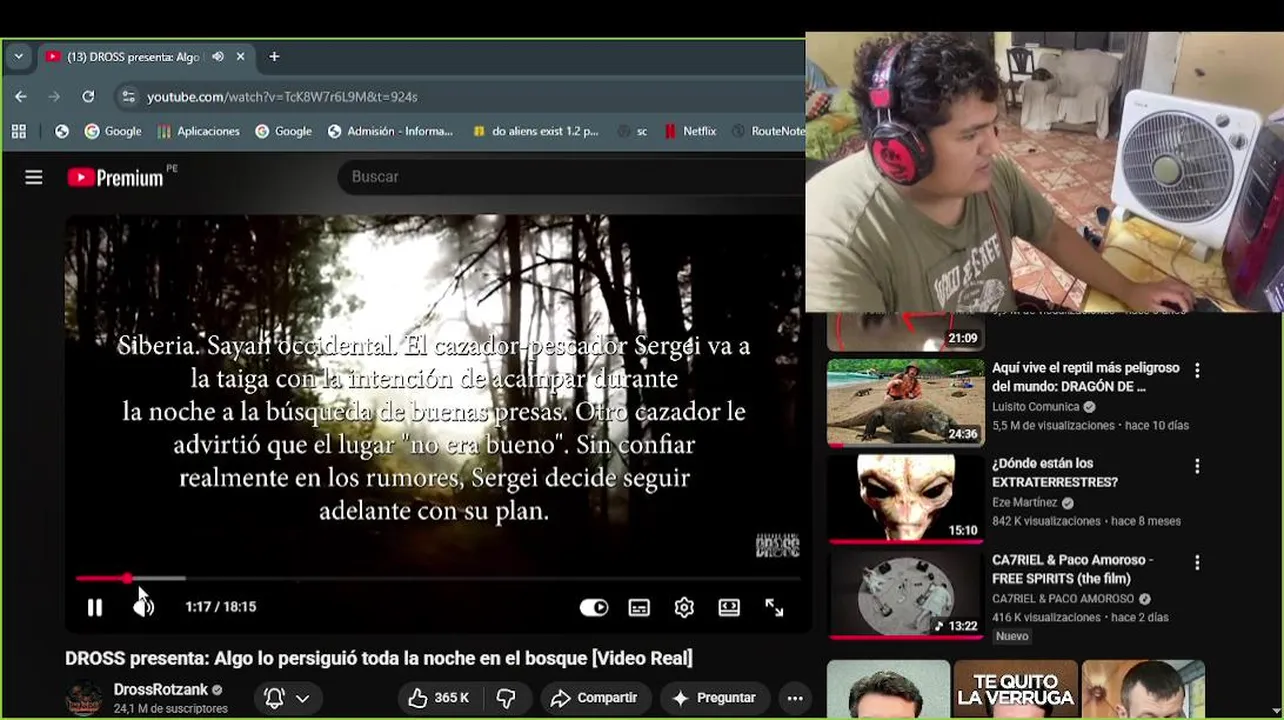
Task: Close the DROSS presenta tab
Action: [240, 57]
